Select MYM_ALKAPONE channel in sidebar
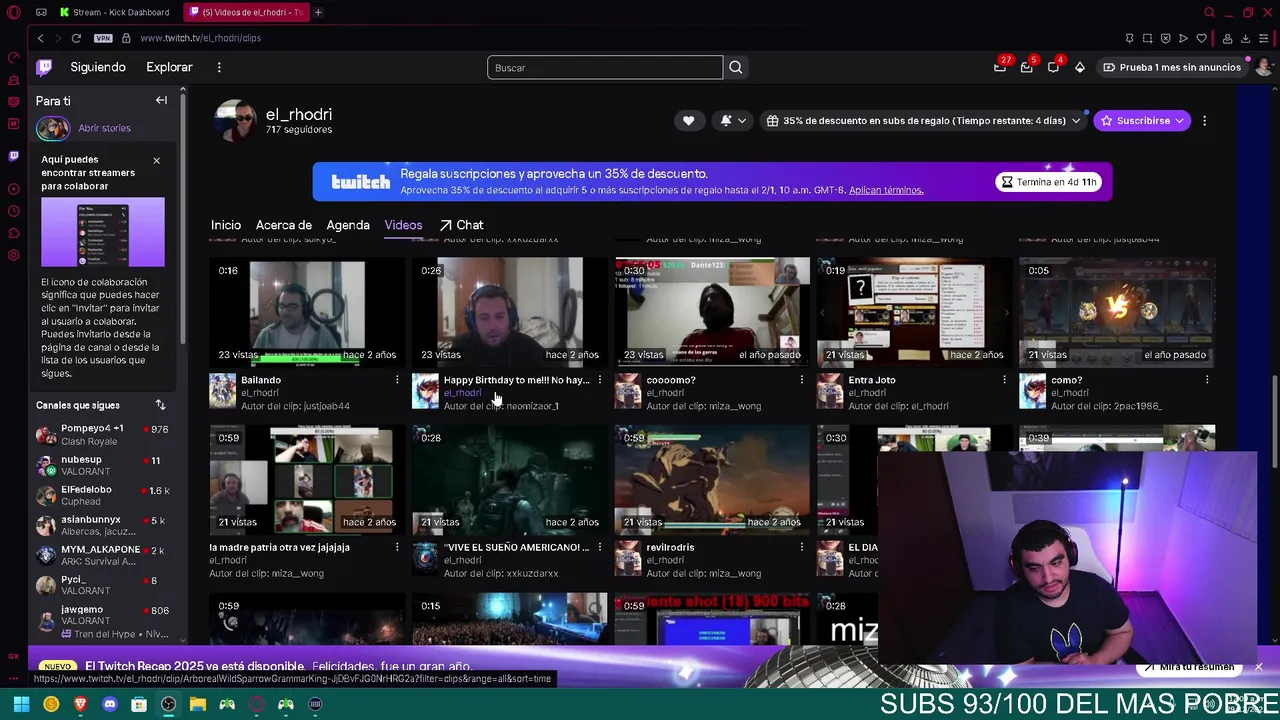Viewport: 1280px width, 720px height. click(102, 555)
